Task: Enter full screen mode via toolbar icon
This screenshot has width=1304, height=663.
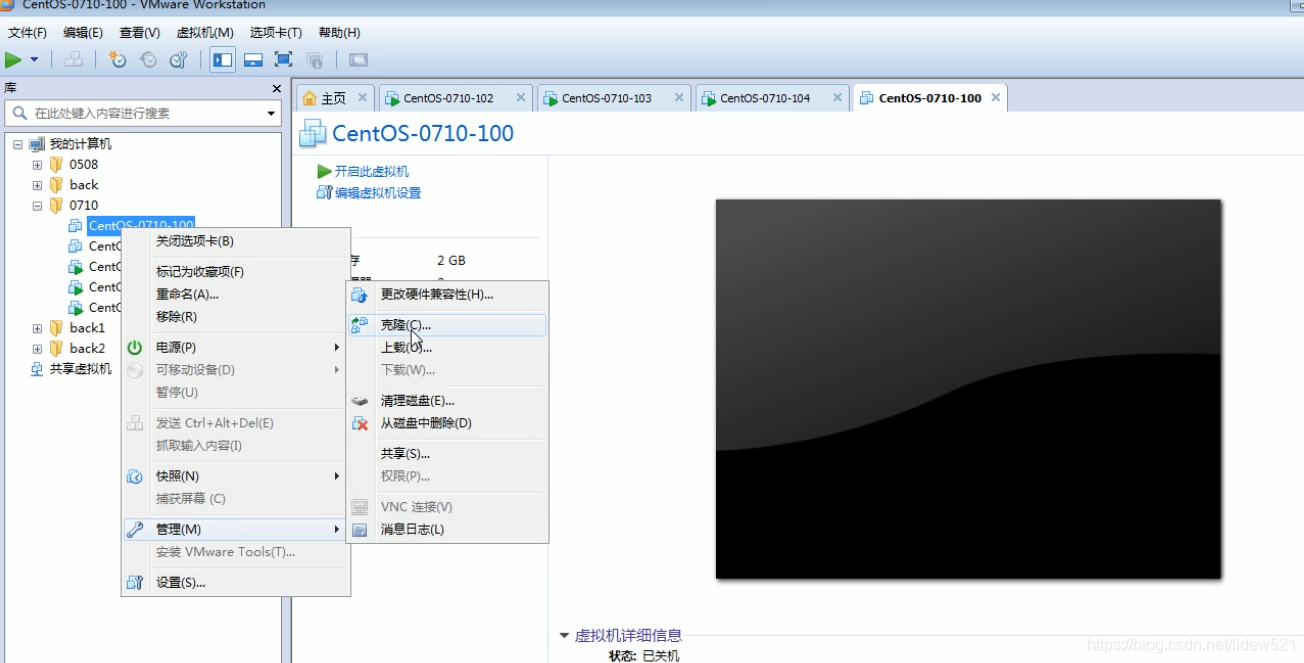Action: pyautogui.click(x=283, y=60)
